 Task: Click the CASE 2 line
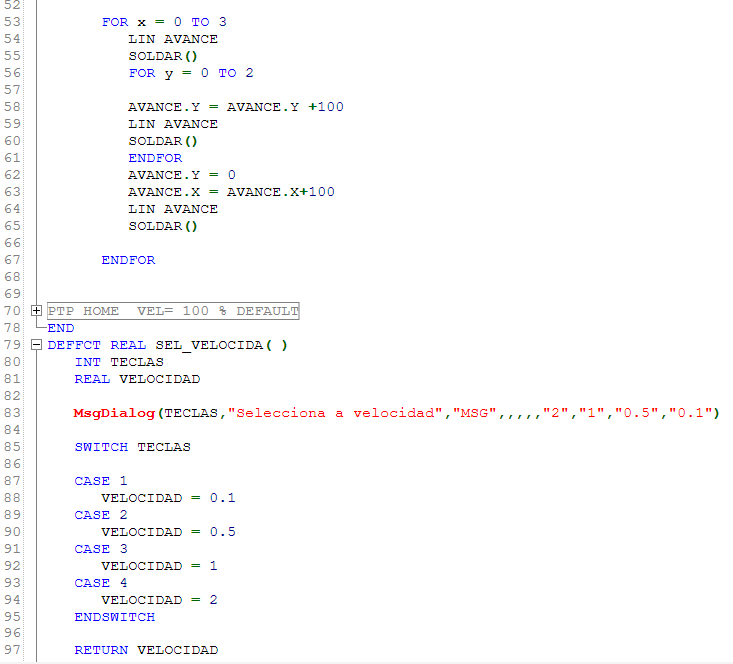point(101,515)
